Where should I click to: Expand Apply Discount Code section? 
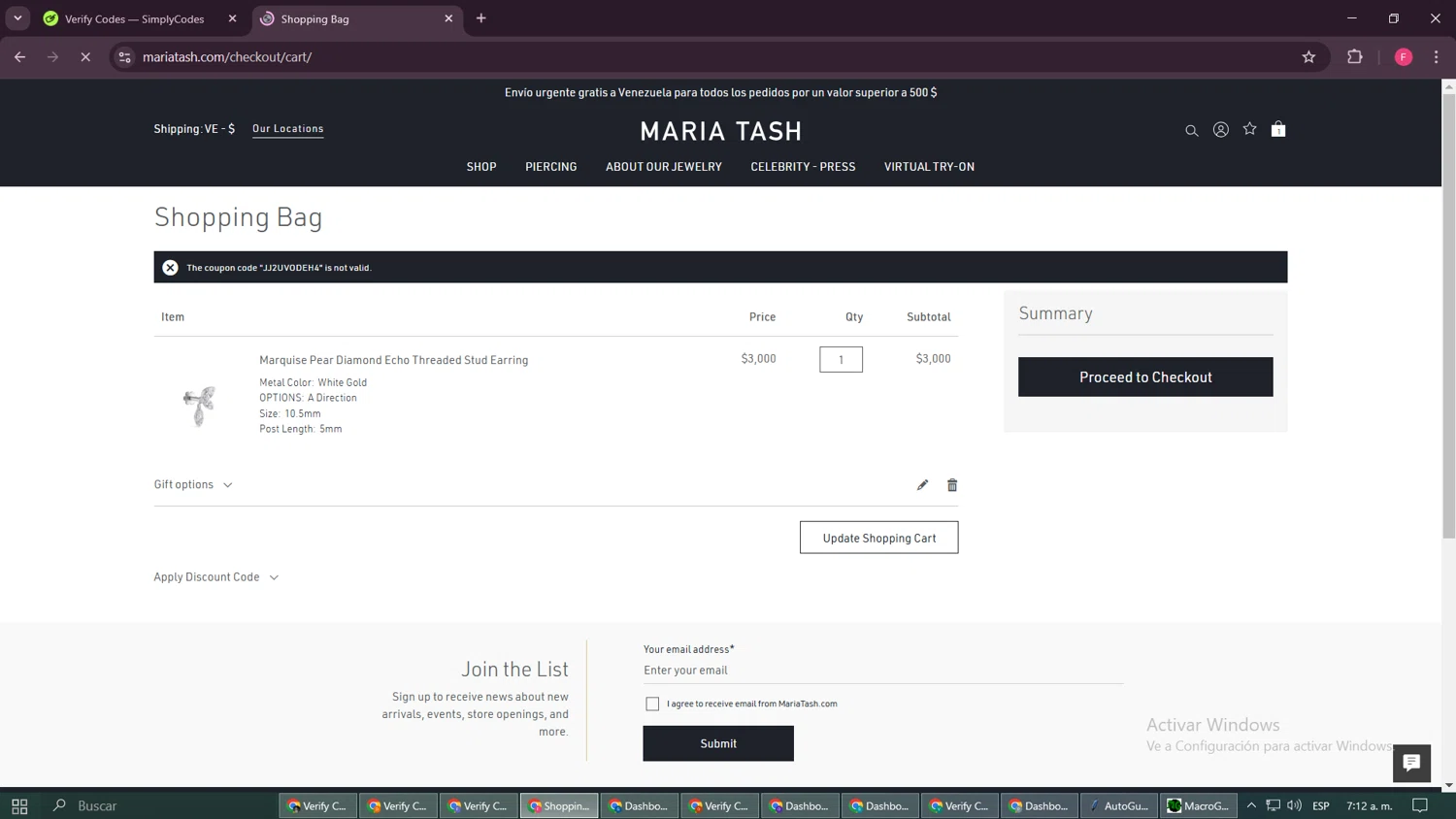(x=216, y=576)
